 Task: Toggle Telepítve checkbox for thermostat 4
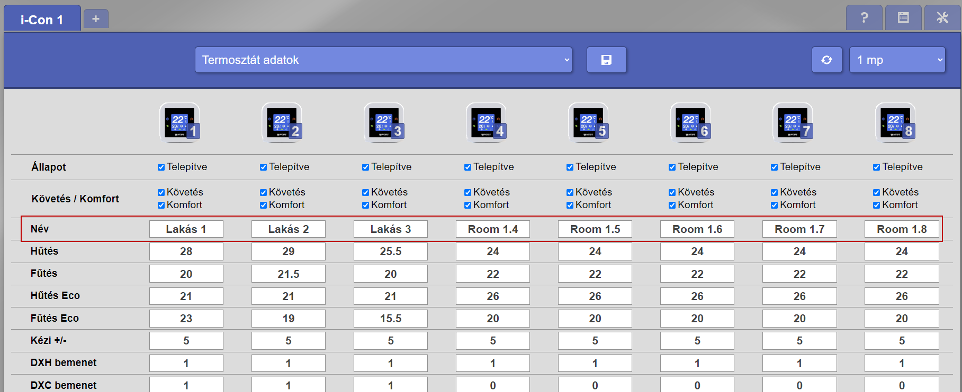click(x=468, y=167)
